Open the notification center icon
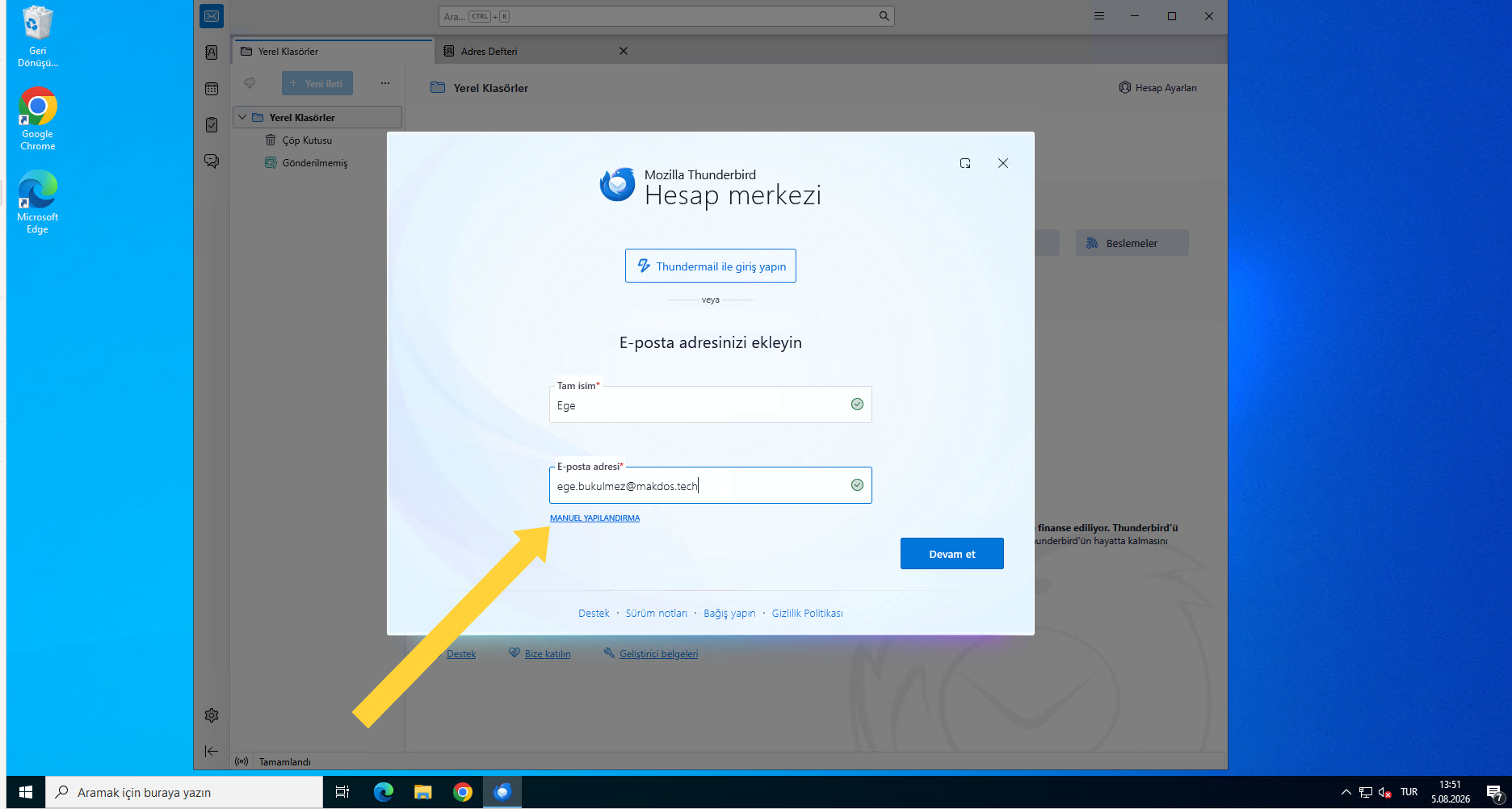This screenshot has height=809, width=1512. point(1494,792)
